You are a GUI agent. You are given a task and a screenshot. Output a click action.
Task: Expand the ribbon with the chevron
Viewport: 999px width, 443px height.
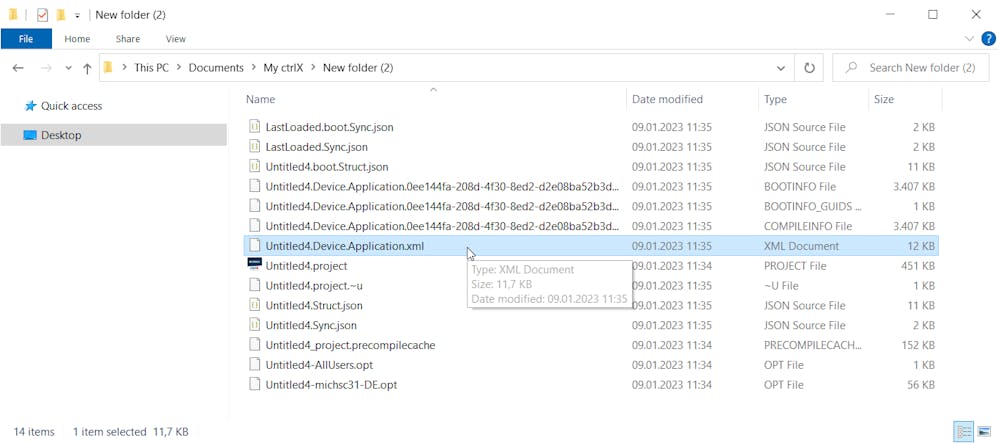point(968,39)
